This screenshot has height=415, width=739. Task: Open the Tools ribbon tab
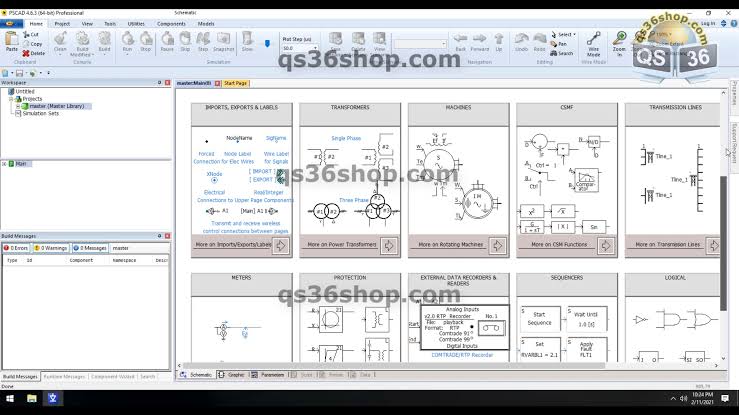pos(110,24)
